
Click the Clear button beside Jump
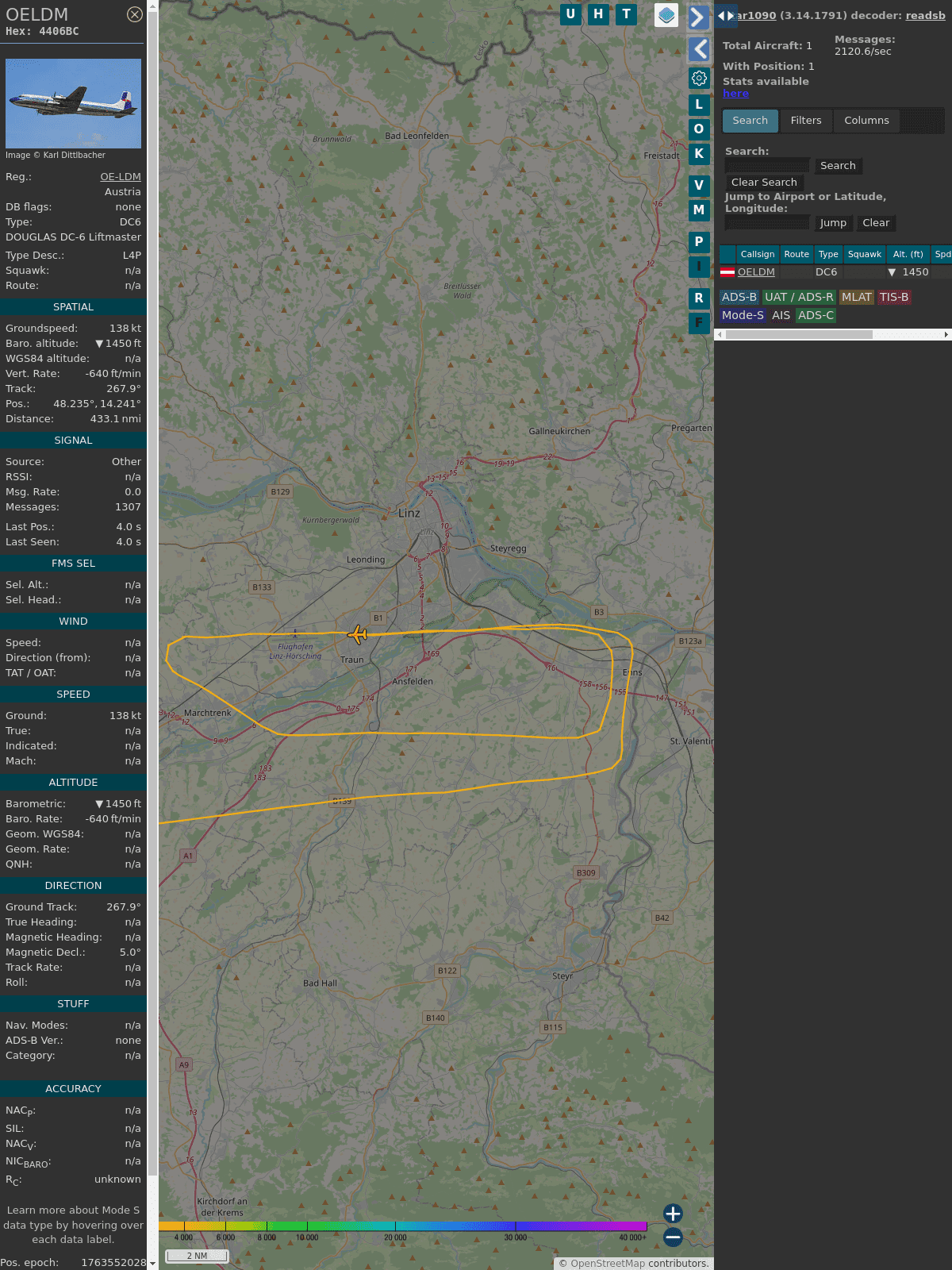(x=876, y=223)
